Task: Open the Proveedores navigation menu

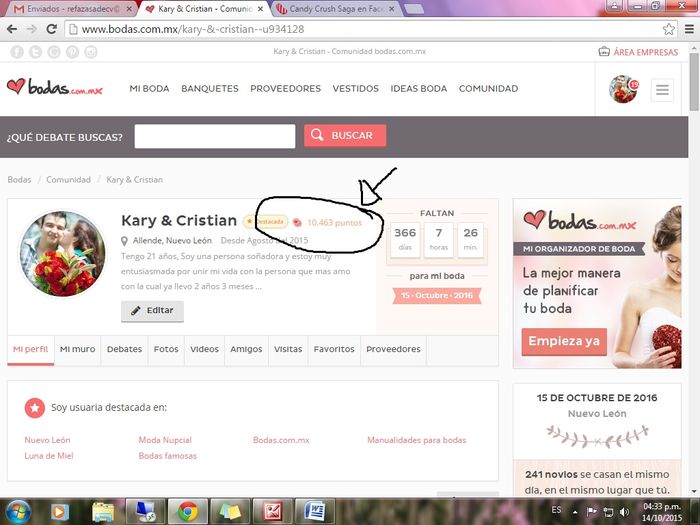Action: point(285,89)
